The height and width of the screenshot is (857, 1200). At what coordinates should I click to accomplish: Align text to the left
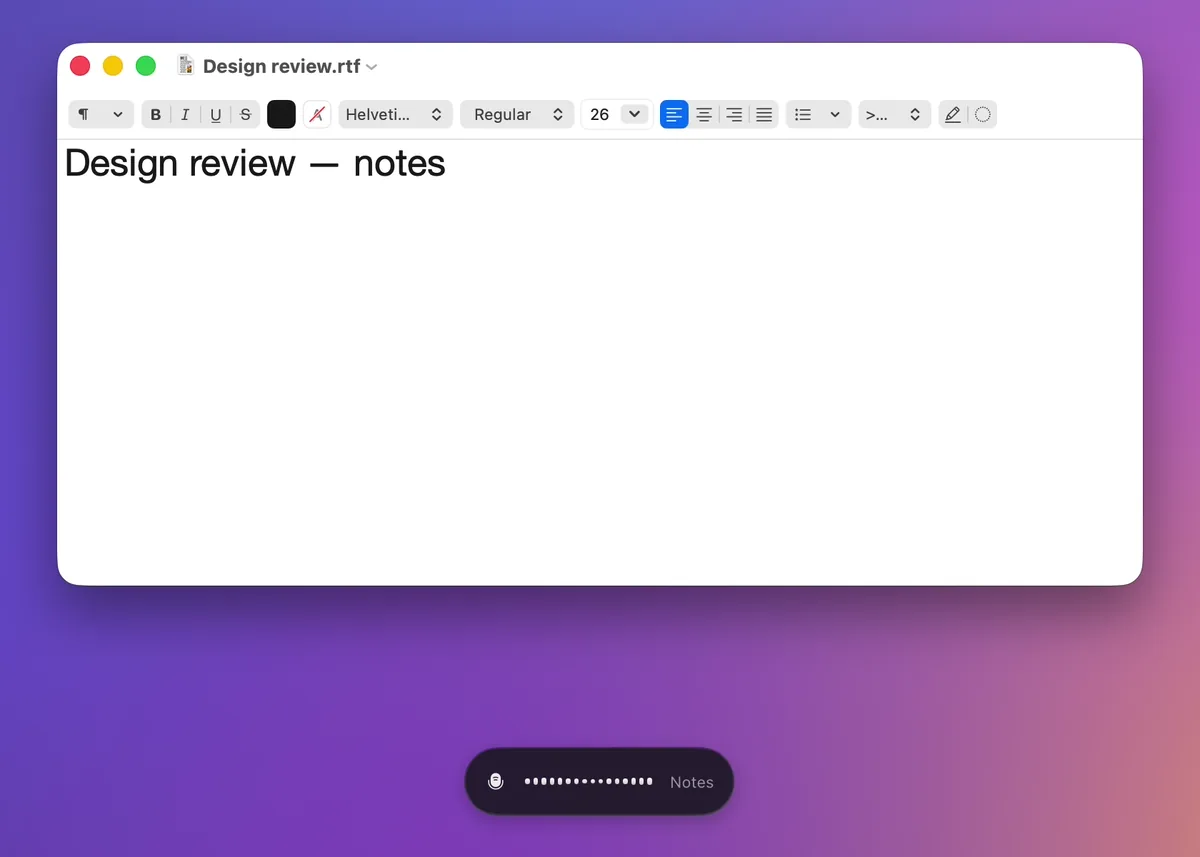click(x=675, y=114)
